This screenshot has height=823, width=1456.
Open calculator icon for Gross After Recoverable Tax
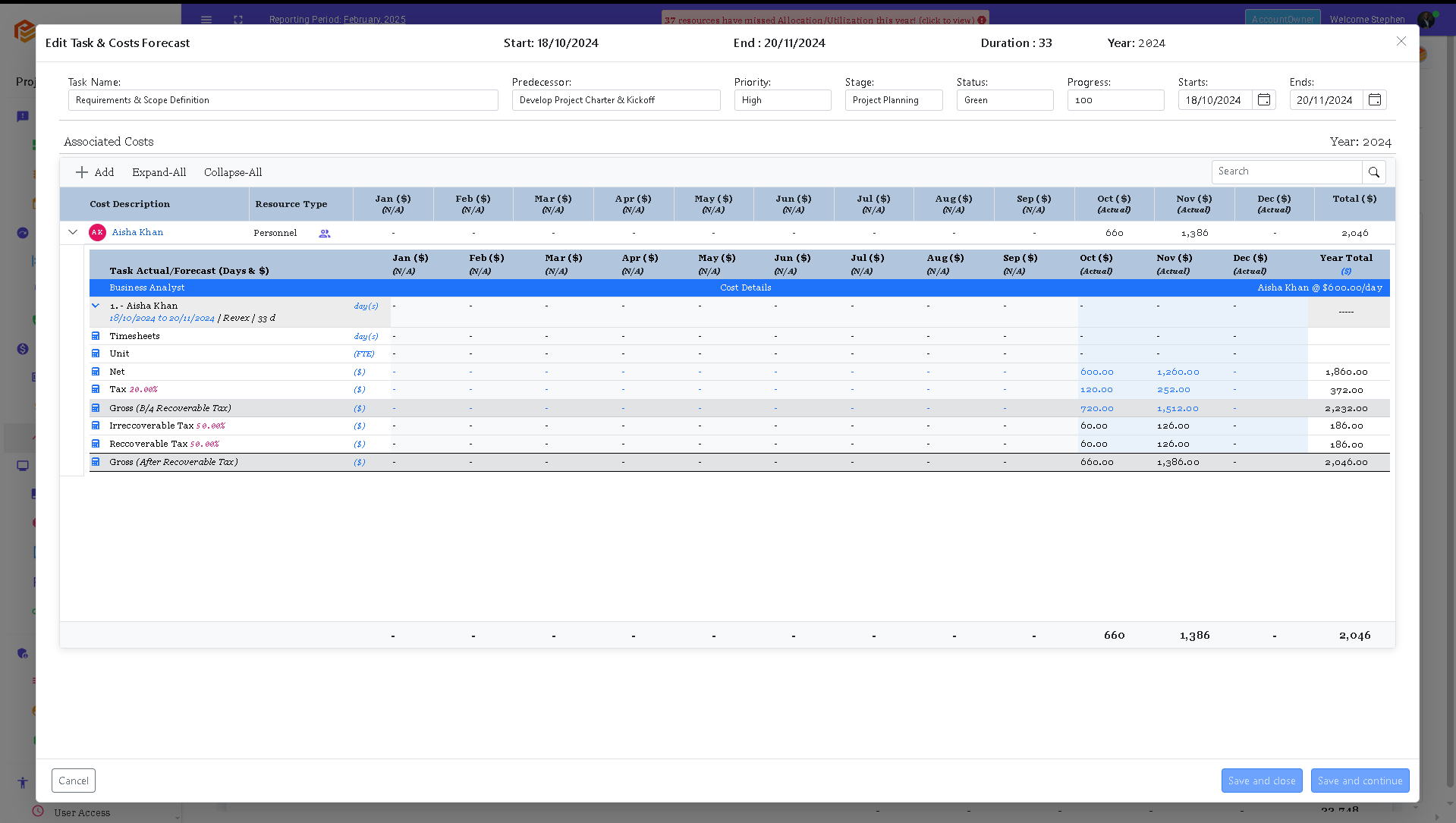pyautogui.click(x=96, y=462)
